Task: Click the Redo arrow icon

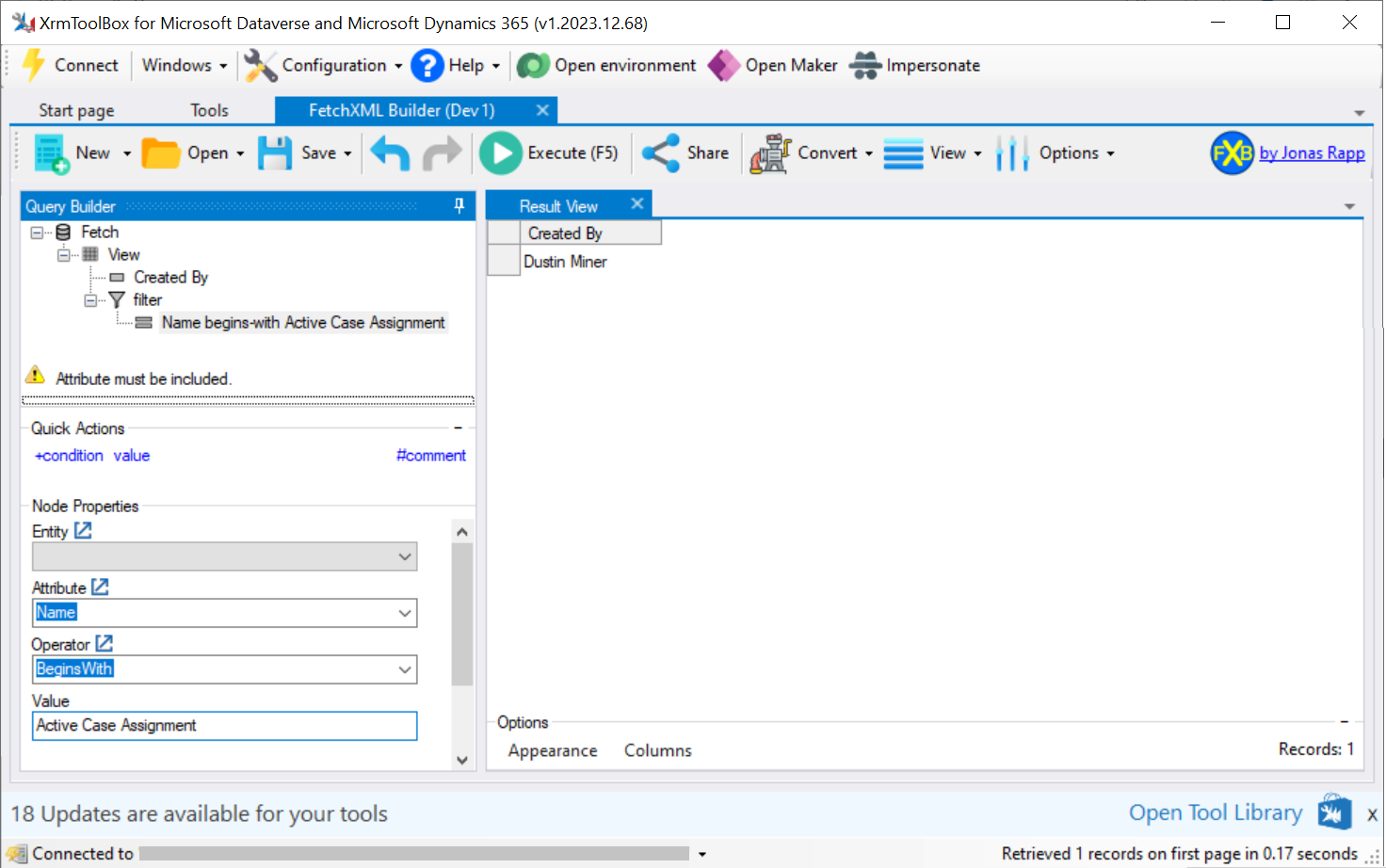Action: tap(442, 153)
